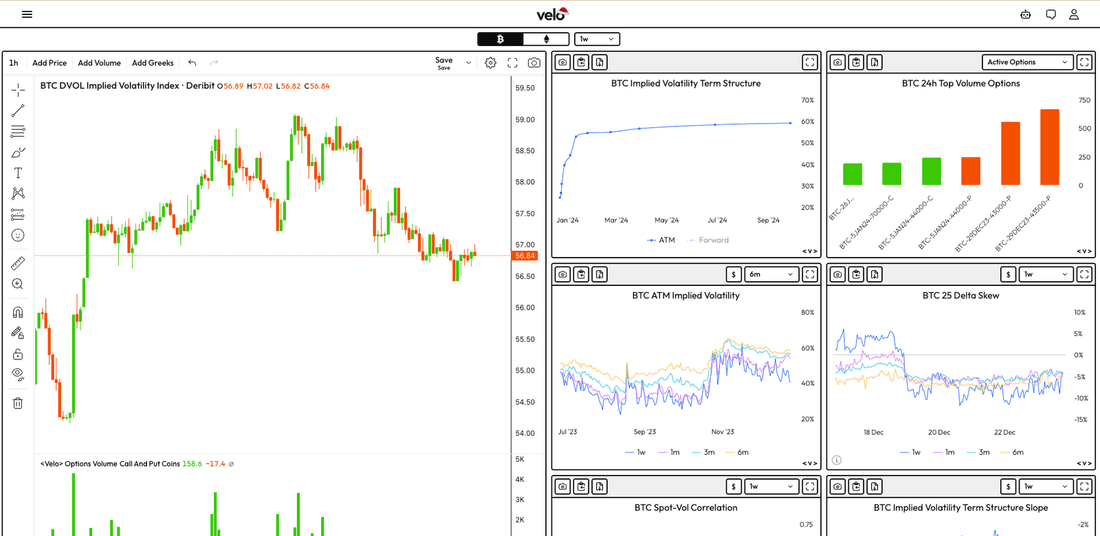The height and width of the screenshot is (536, 1100).
Task: Click Add Greeks in chart toolbar
Action: pos(152,62)
